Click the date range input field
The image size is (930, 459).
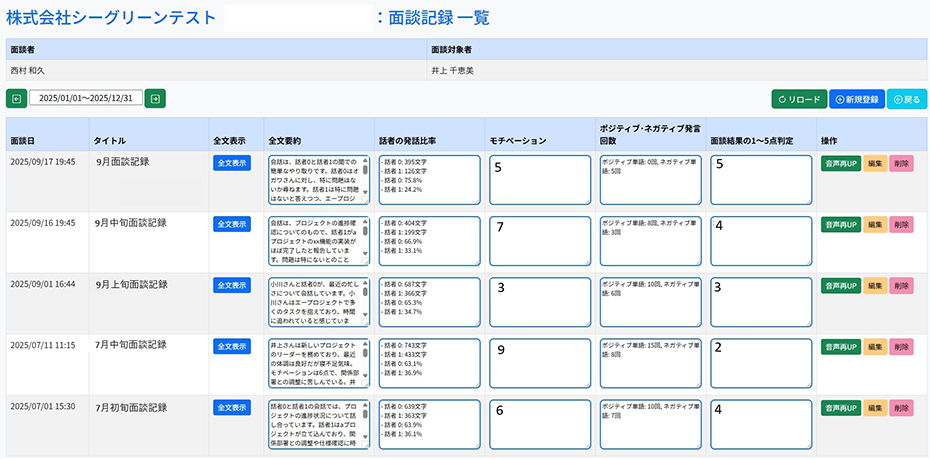[85, 98]
